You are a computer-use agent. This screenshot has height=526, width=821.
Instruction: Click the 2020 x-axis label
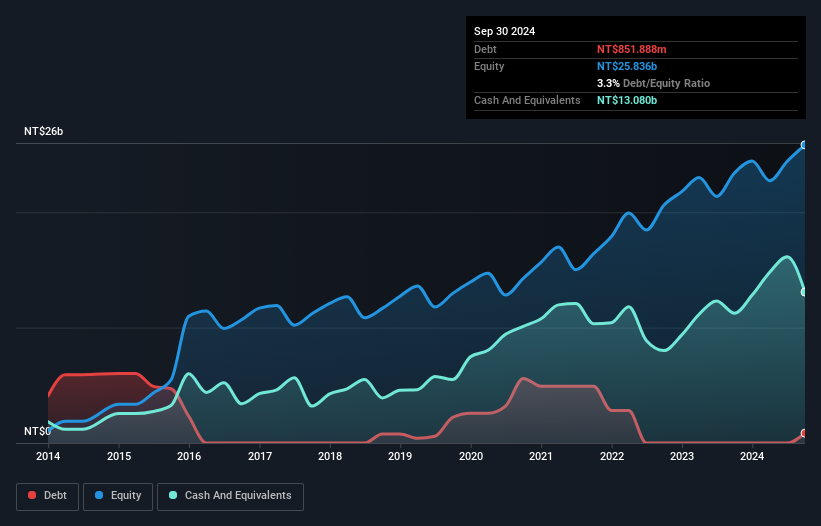tap(471, 456)
